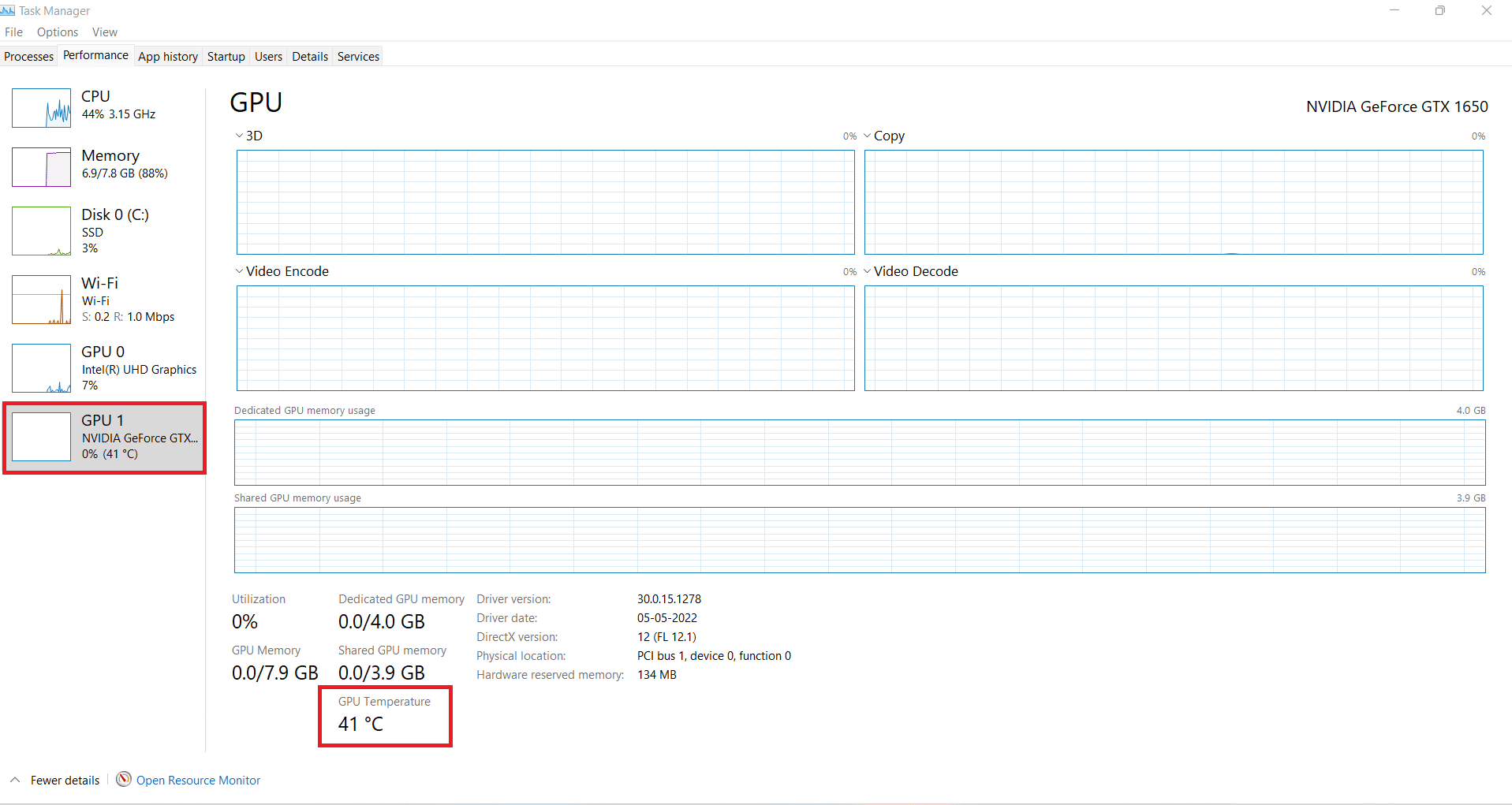Select the GPU 0 Intel UHD graph thumbnail
The height and width of the screenshot is (805, 1512).
click(x=42, y=368)
